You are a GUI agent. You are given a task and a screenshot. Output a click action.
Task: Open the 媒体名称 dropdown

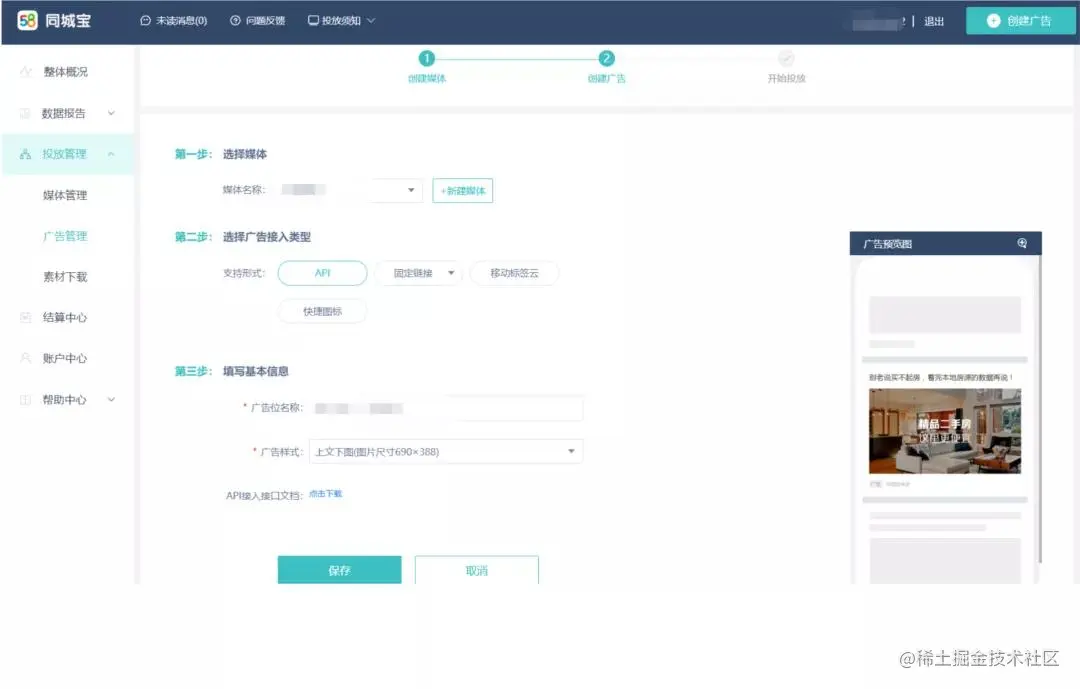click(x=350, y=190)
